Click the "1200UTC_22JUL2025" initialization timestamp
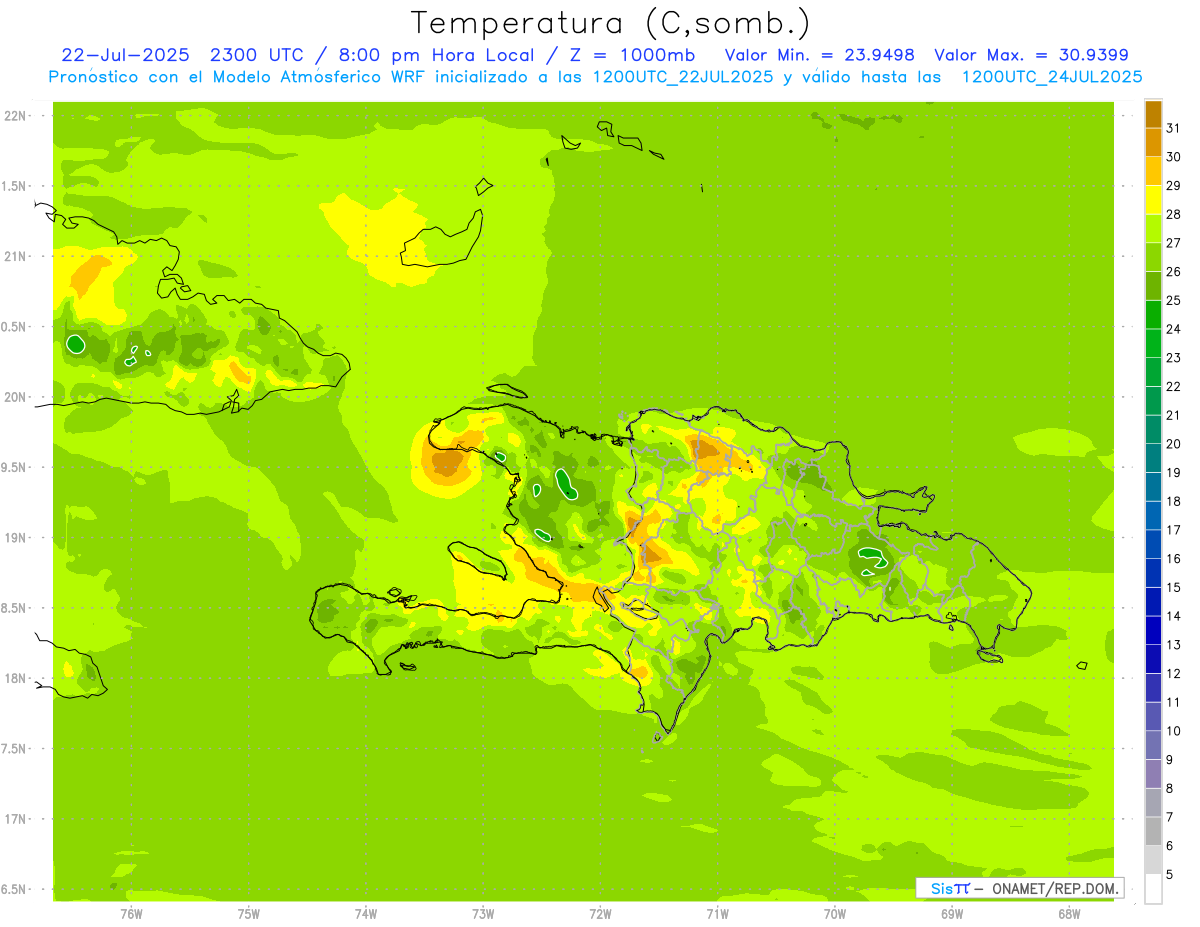 coord(683,77)
